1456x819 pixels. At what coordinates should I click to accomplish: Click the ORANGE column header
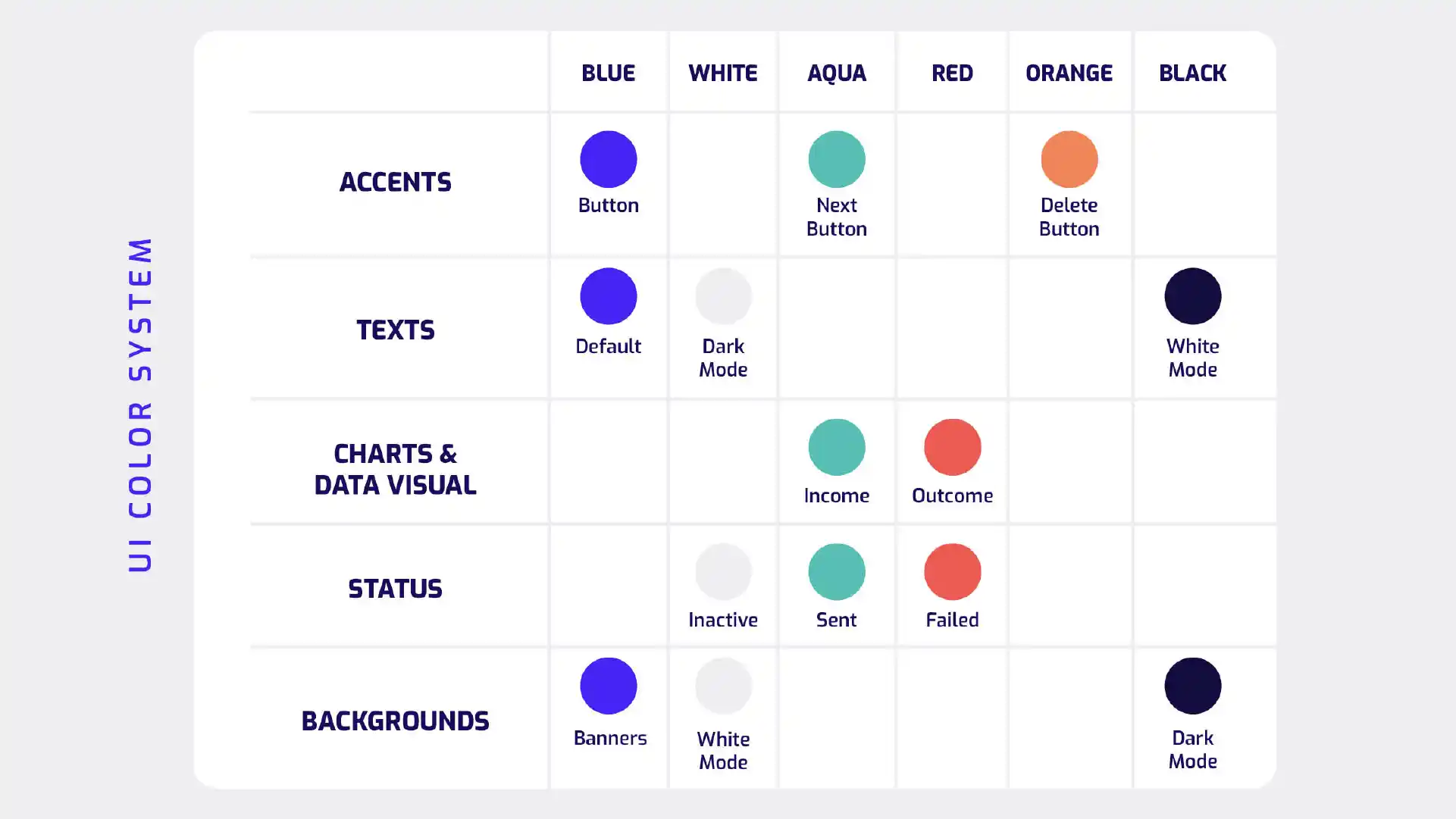tap(1069, 73)
